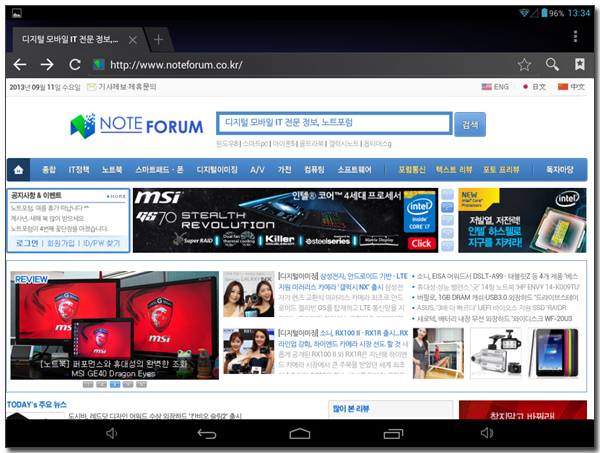Click the 검색 search button

point(470,124)
